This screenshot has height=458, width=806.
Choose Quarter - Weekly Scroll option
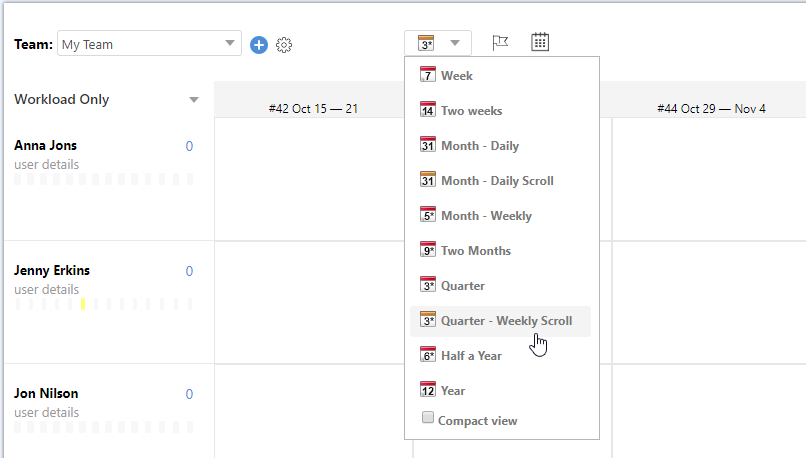[x=506, y=321]
